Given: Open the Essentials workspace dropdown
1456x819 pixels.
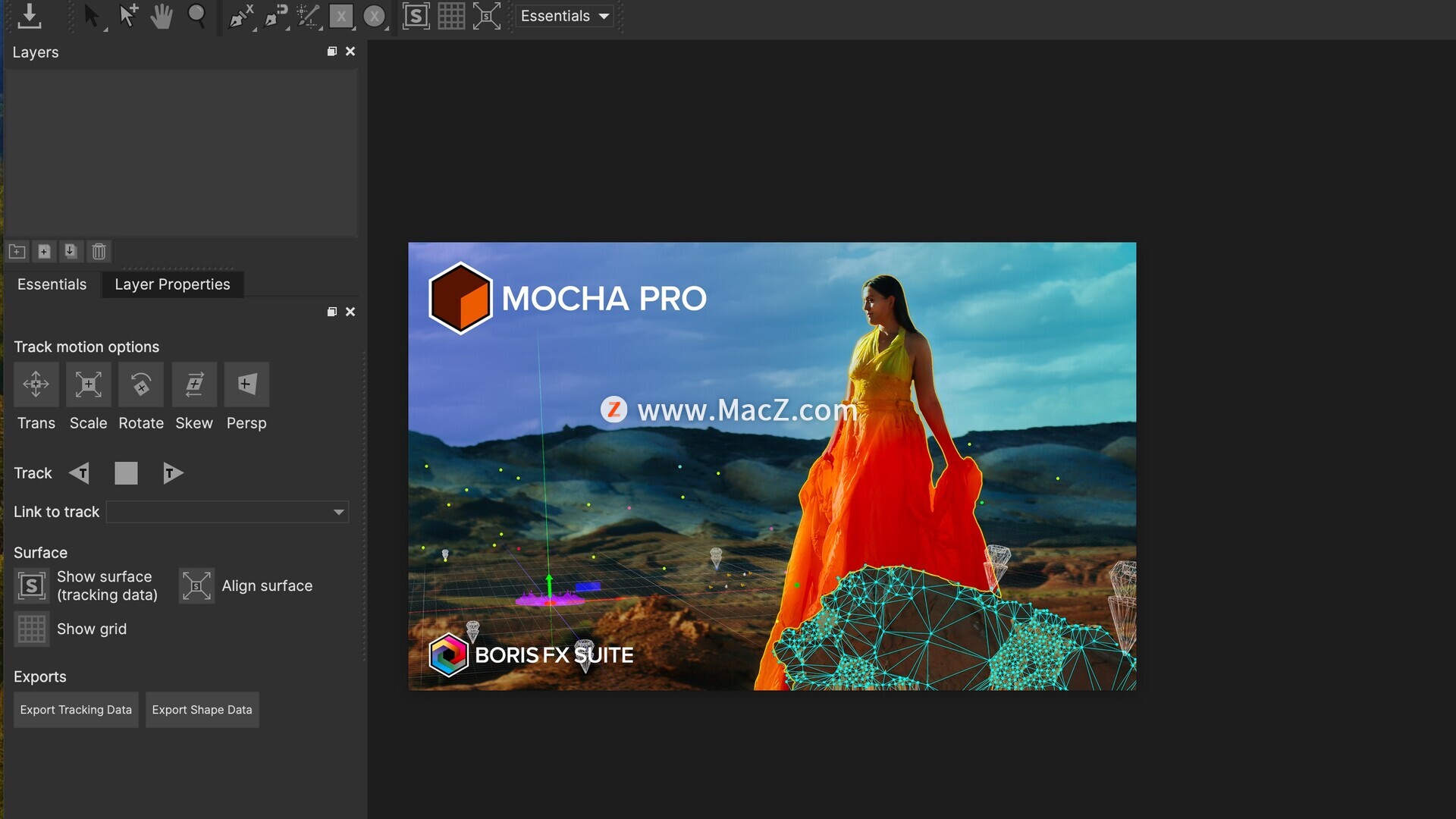Looking at the screenshot, I should (565, 16).
